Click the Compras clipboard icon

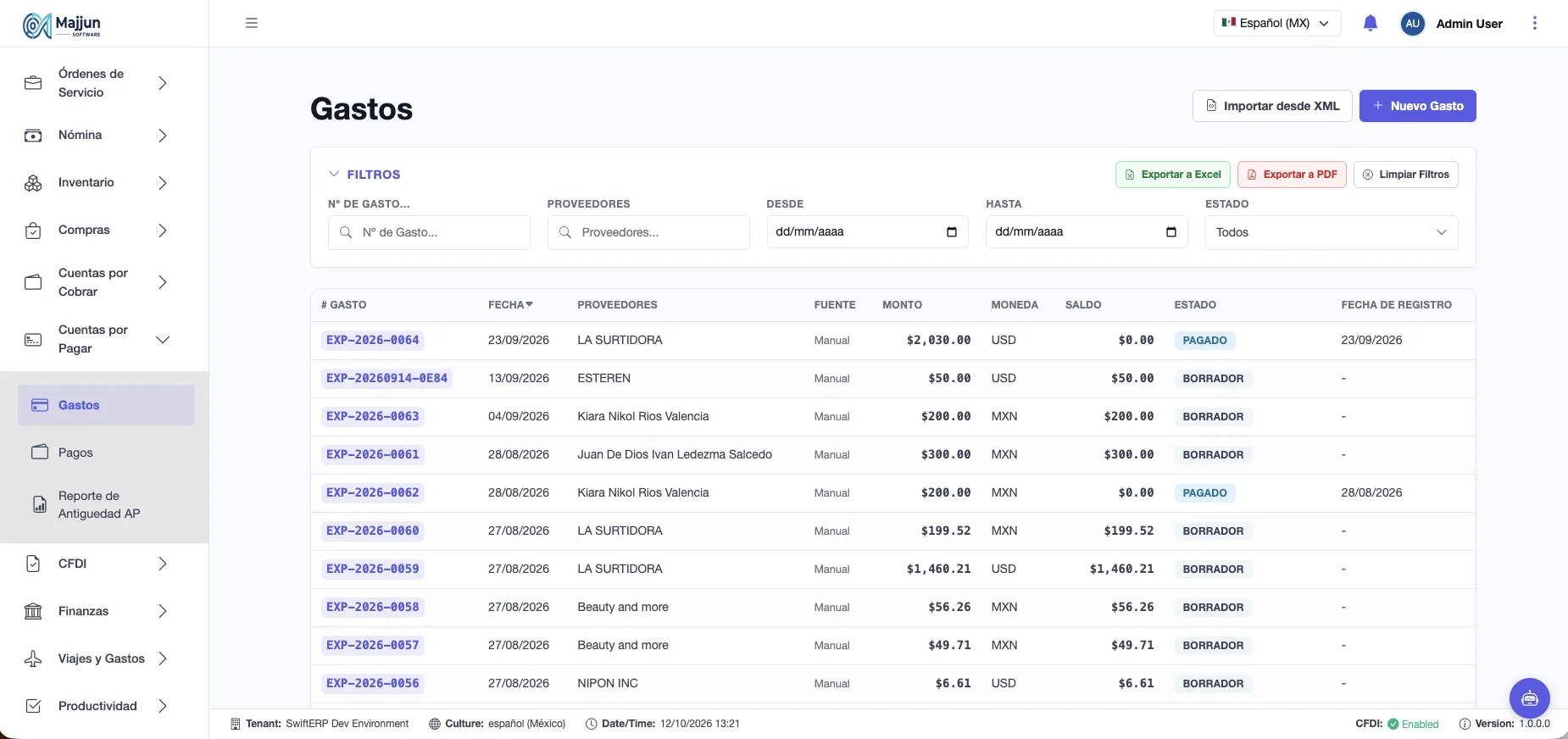click(x=33, y=231)
